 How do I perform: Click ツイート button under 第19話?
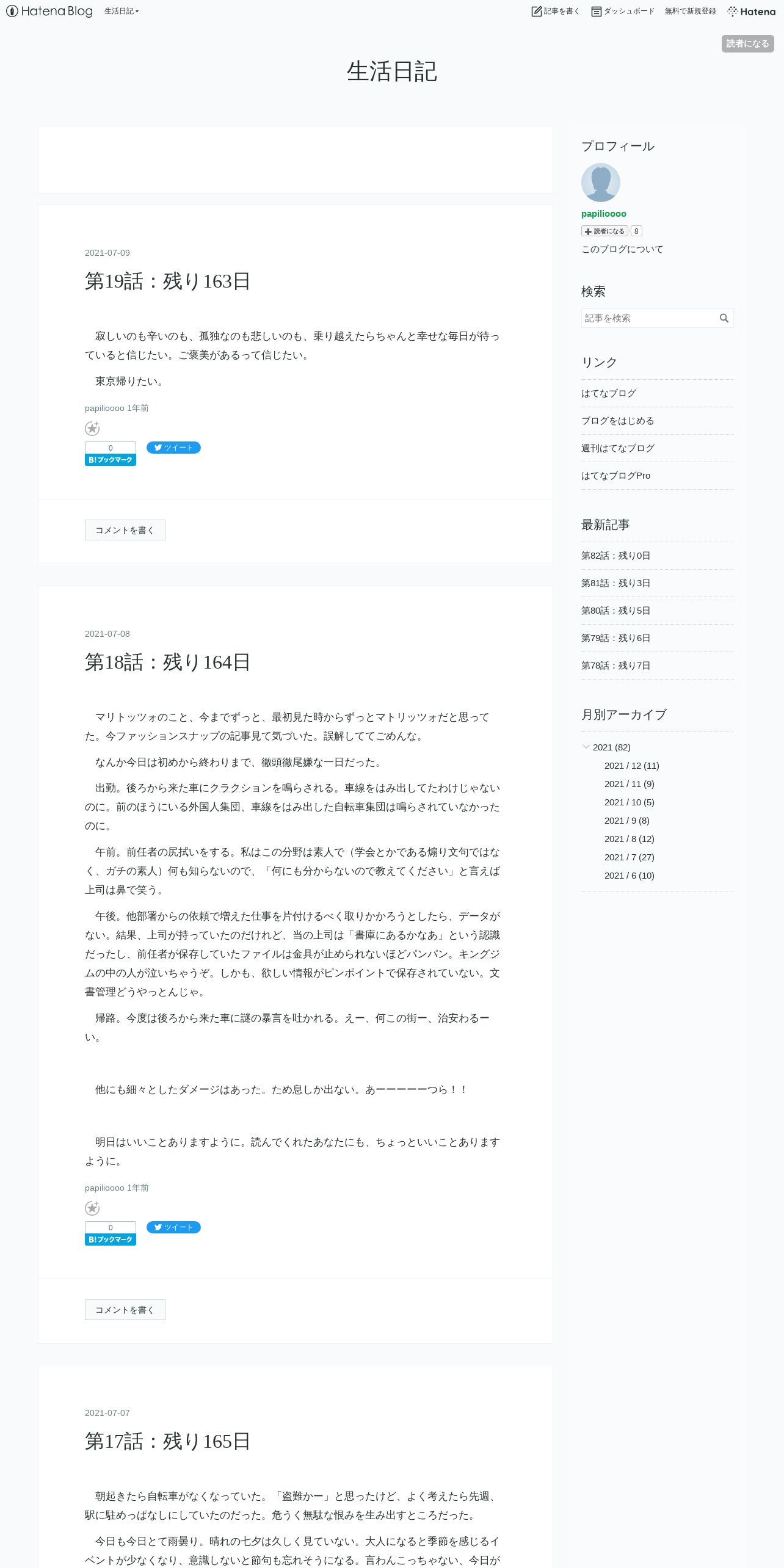point(173,448)
